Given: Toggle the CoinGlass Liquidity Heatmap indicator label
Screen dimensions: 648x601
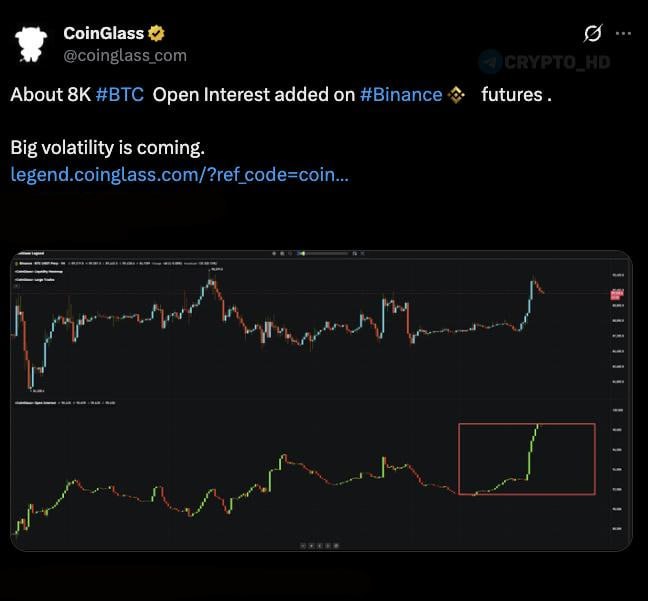Looking at the screenshot, I should 40,271.
